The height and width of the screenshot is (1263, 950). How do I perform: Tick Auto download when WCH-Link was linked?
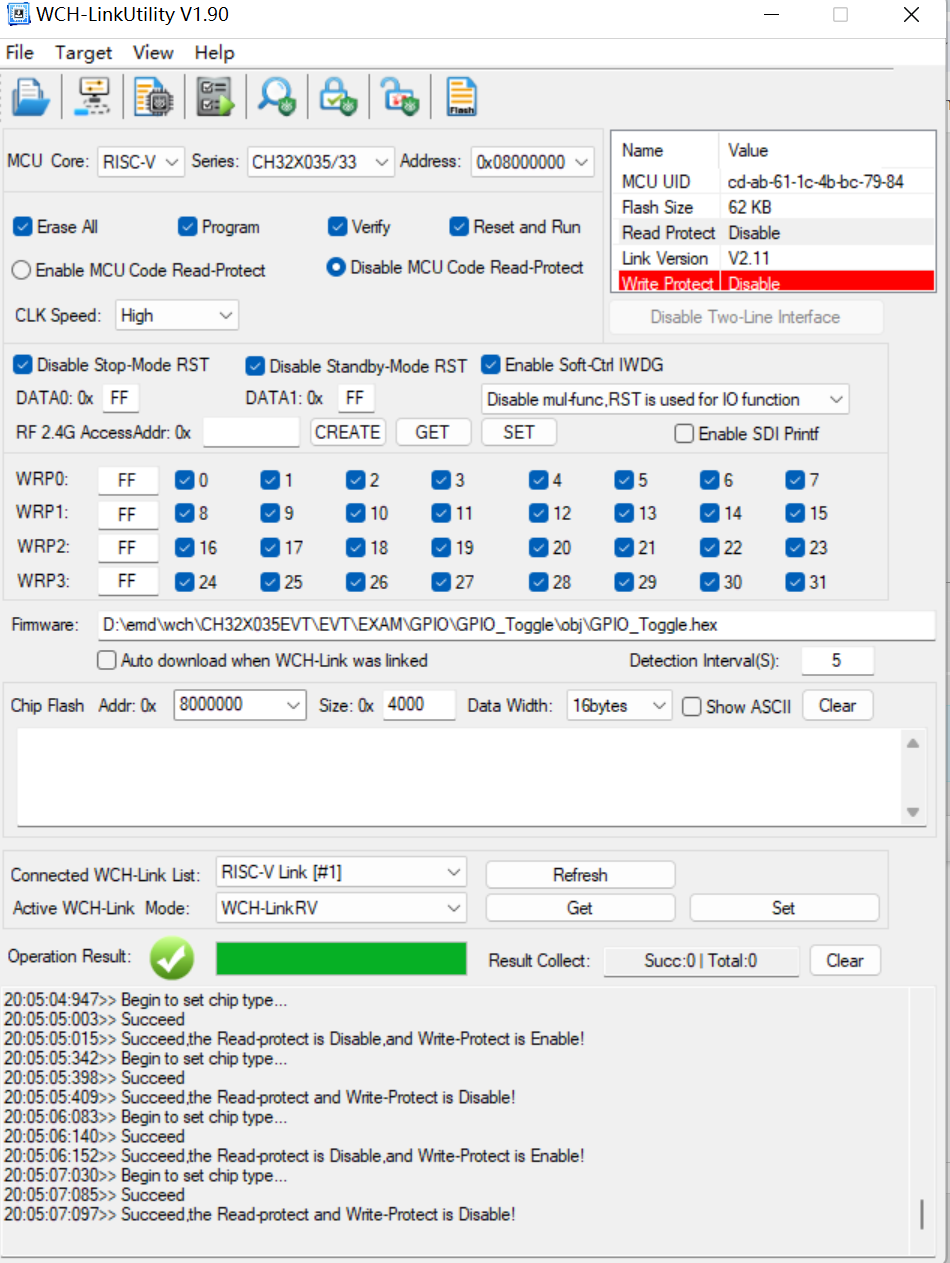tap(106, 660)
